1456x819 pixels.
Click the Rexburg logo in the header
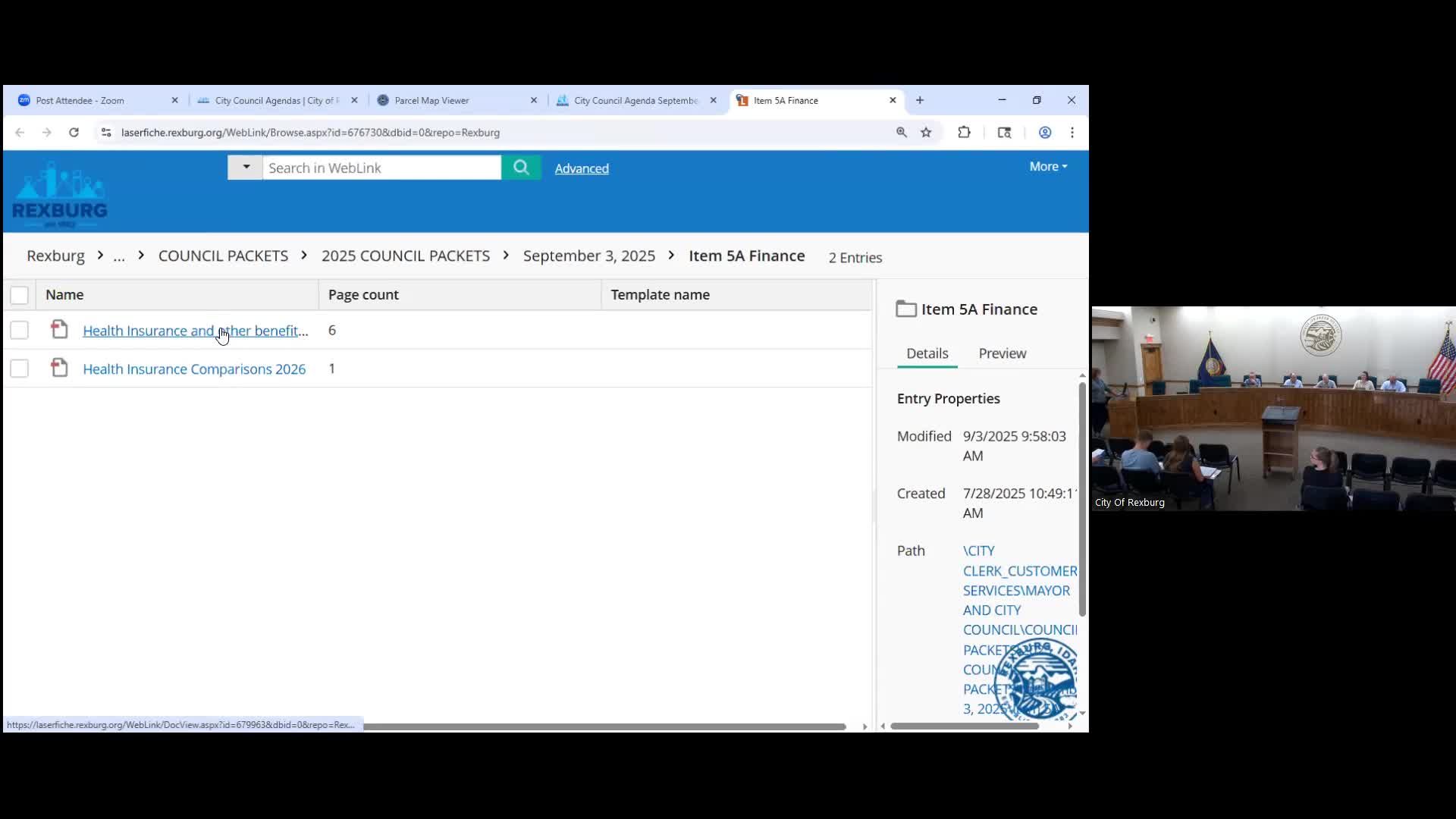tap(60, 194)
